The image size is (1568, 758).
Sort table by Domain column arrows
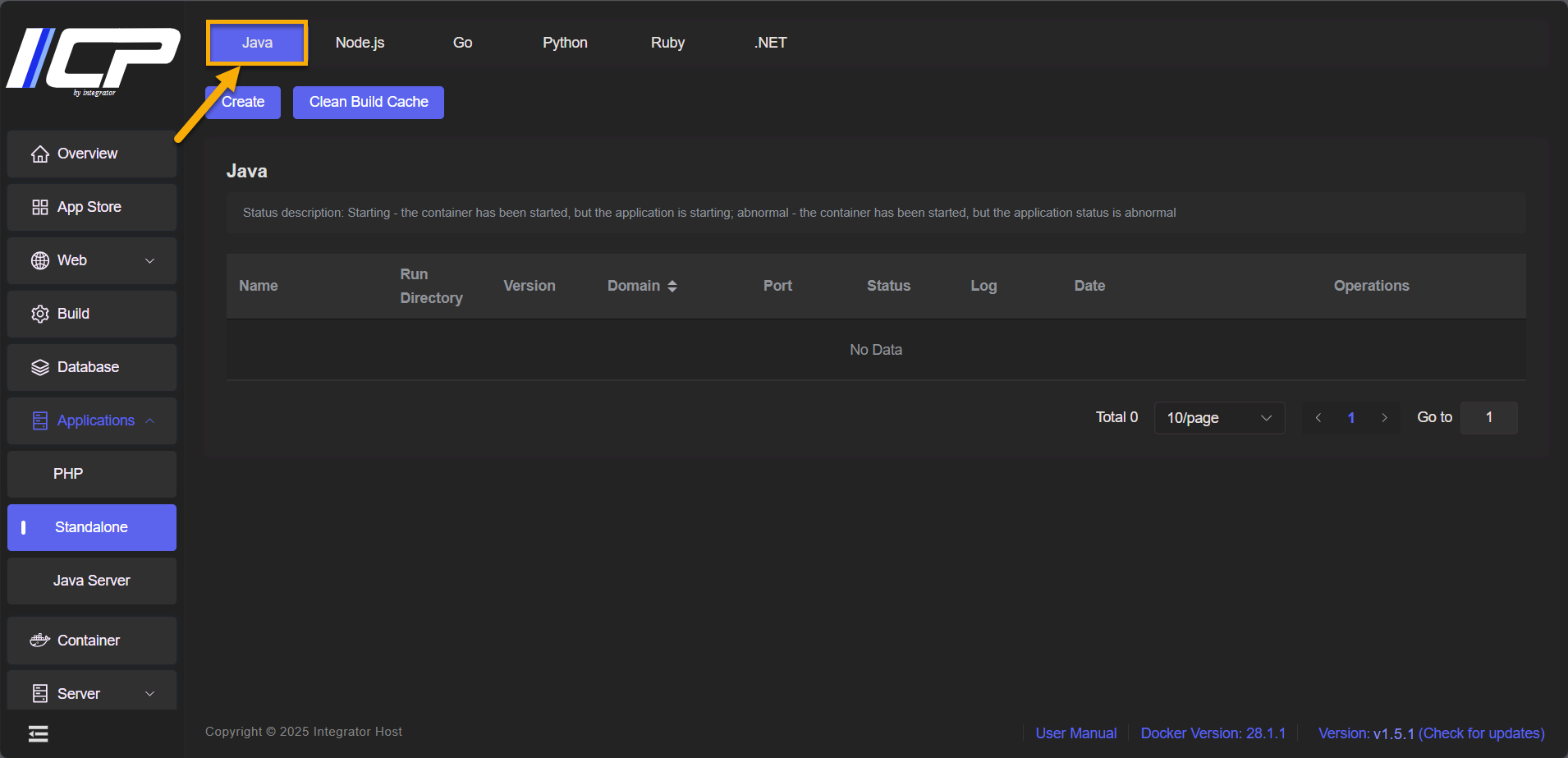[672, 286]
